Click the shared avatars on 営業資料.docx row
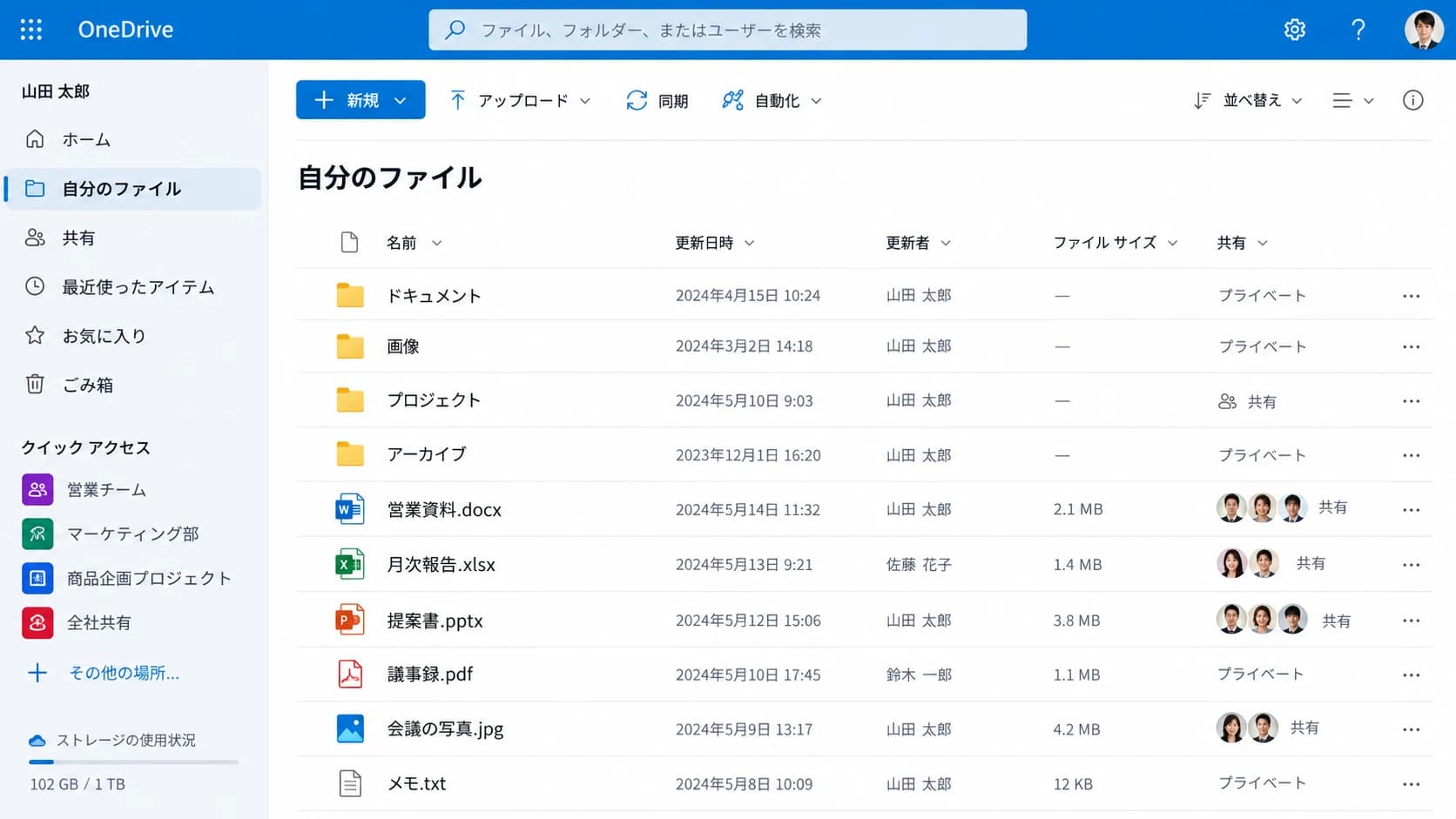The height and width of the screenshot is (819, 1456). click(1262, 507)
